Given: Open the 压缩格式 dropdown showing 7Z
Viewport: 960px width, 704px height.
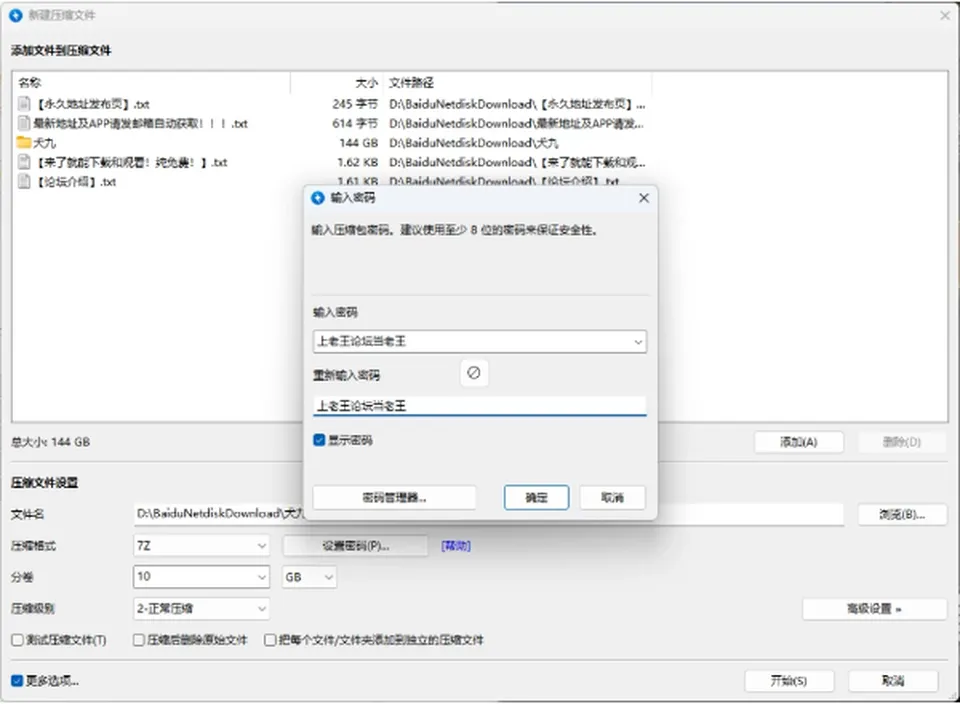Looking at the screenshot, I should pos(201,545).
